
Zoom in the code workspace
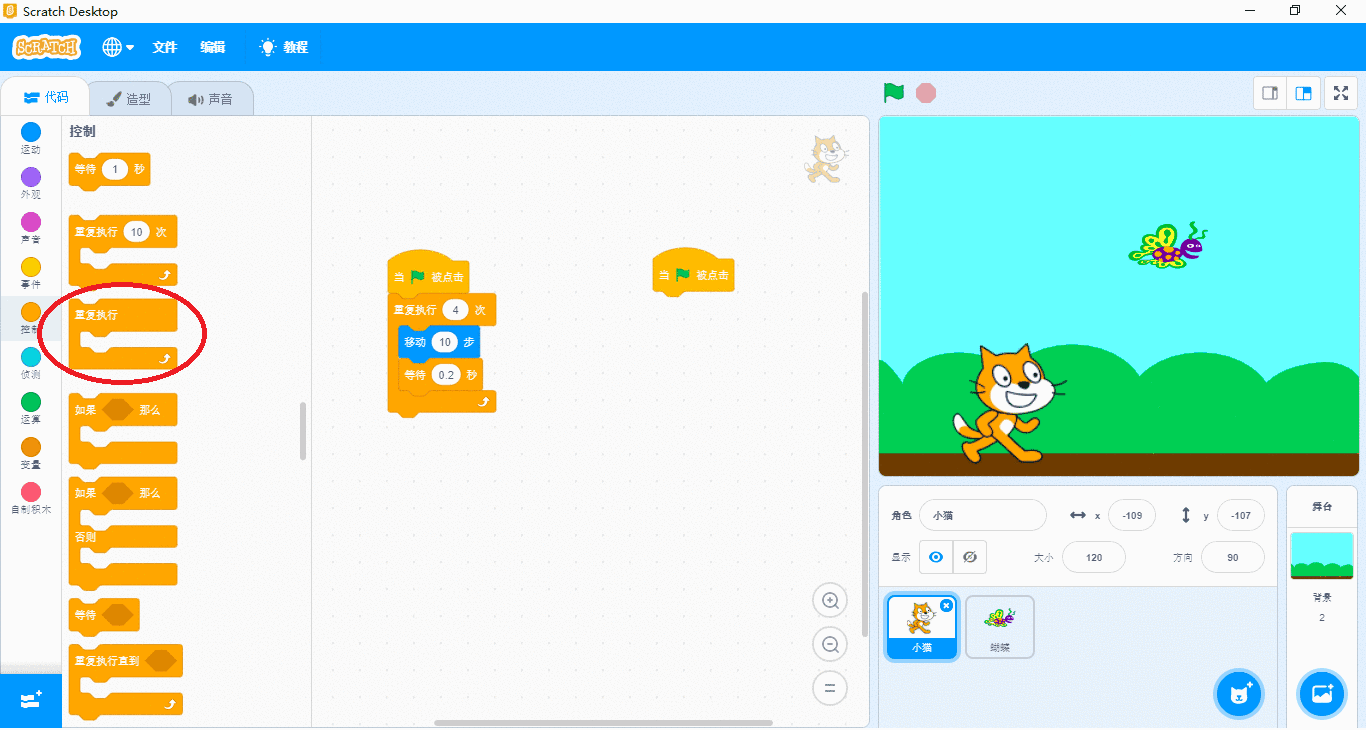tap(830, 601)
